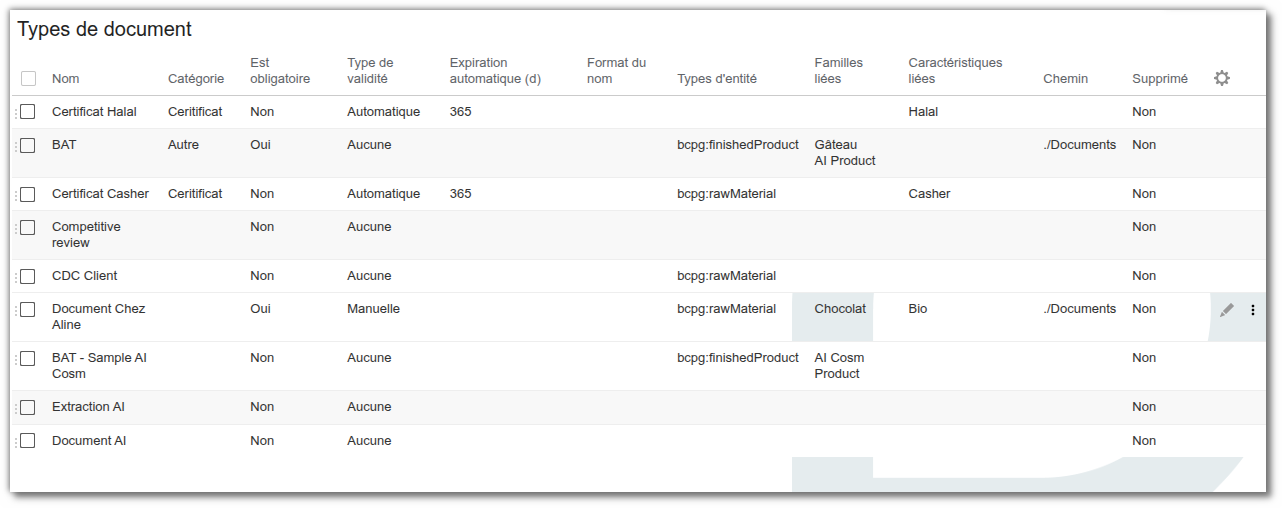
Task: Click the BAT - Sample AI Cosm name
Action: tap(99, 366)
